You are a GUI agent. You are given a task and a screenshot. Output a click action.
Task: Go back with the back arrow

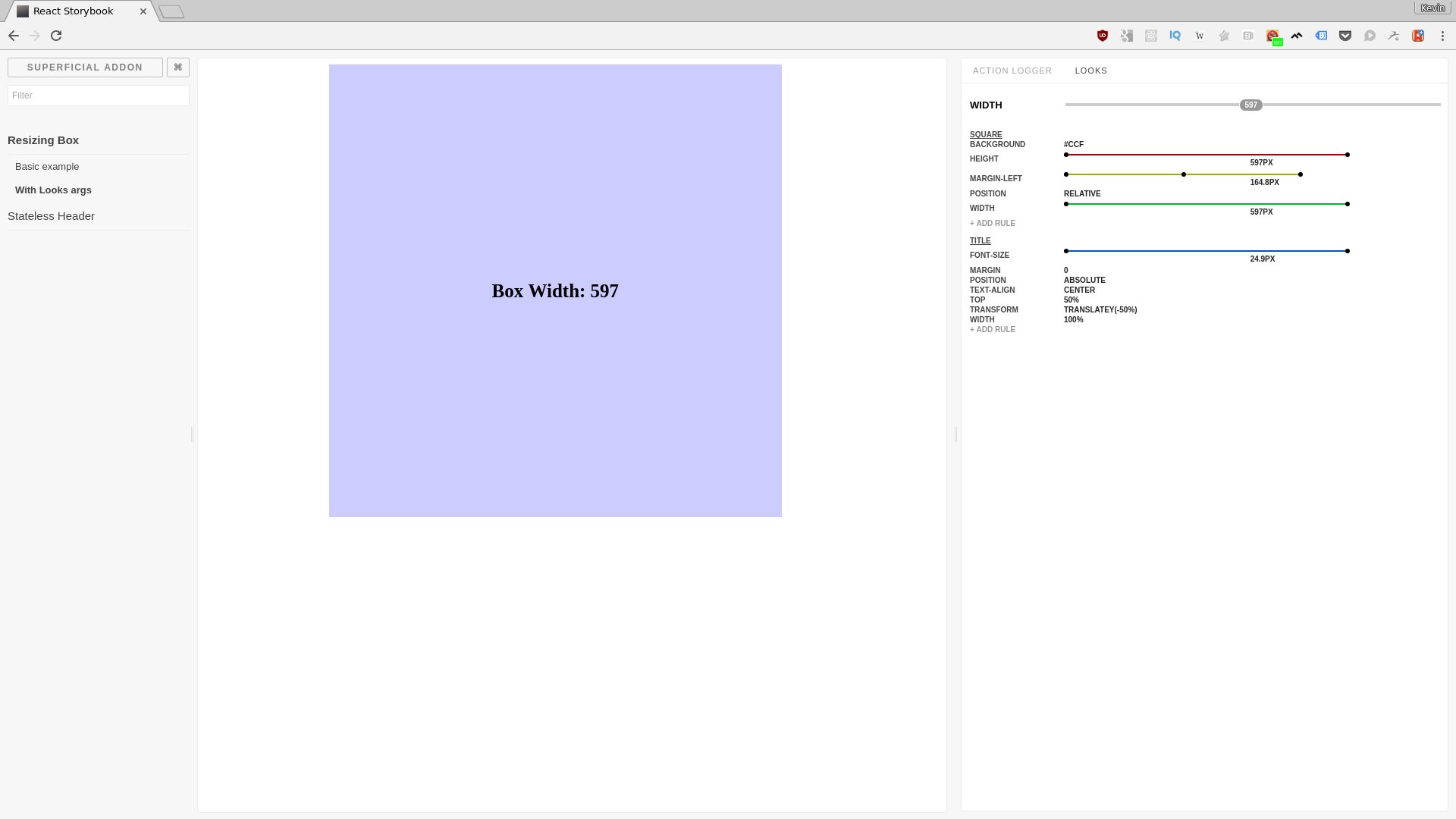coord(14,36)
